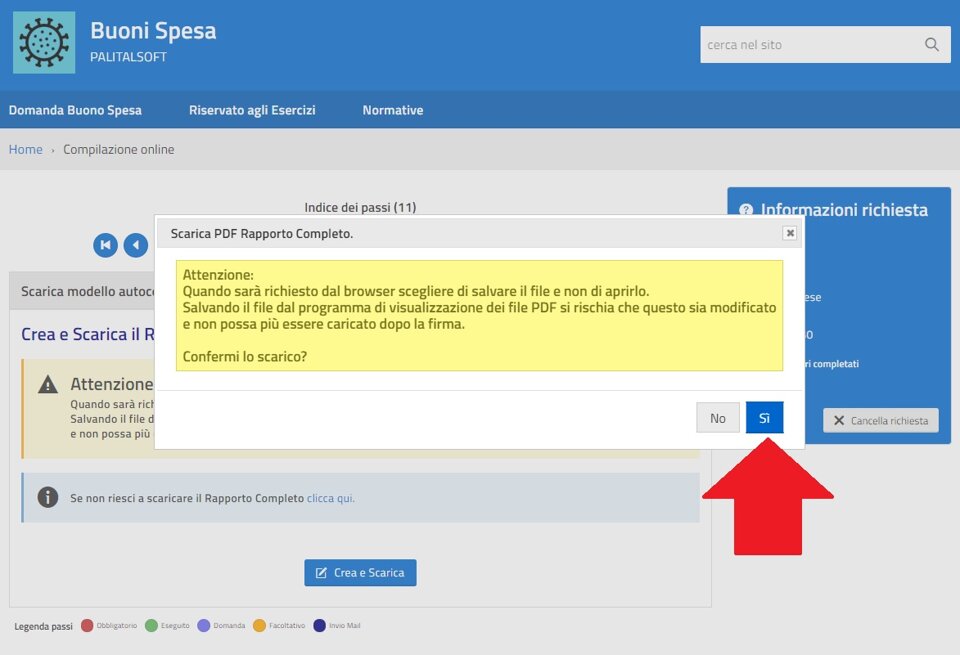Click the info circle icon beside Rapporto Completo
960x655 pixels.
(x=48, y=497)
